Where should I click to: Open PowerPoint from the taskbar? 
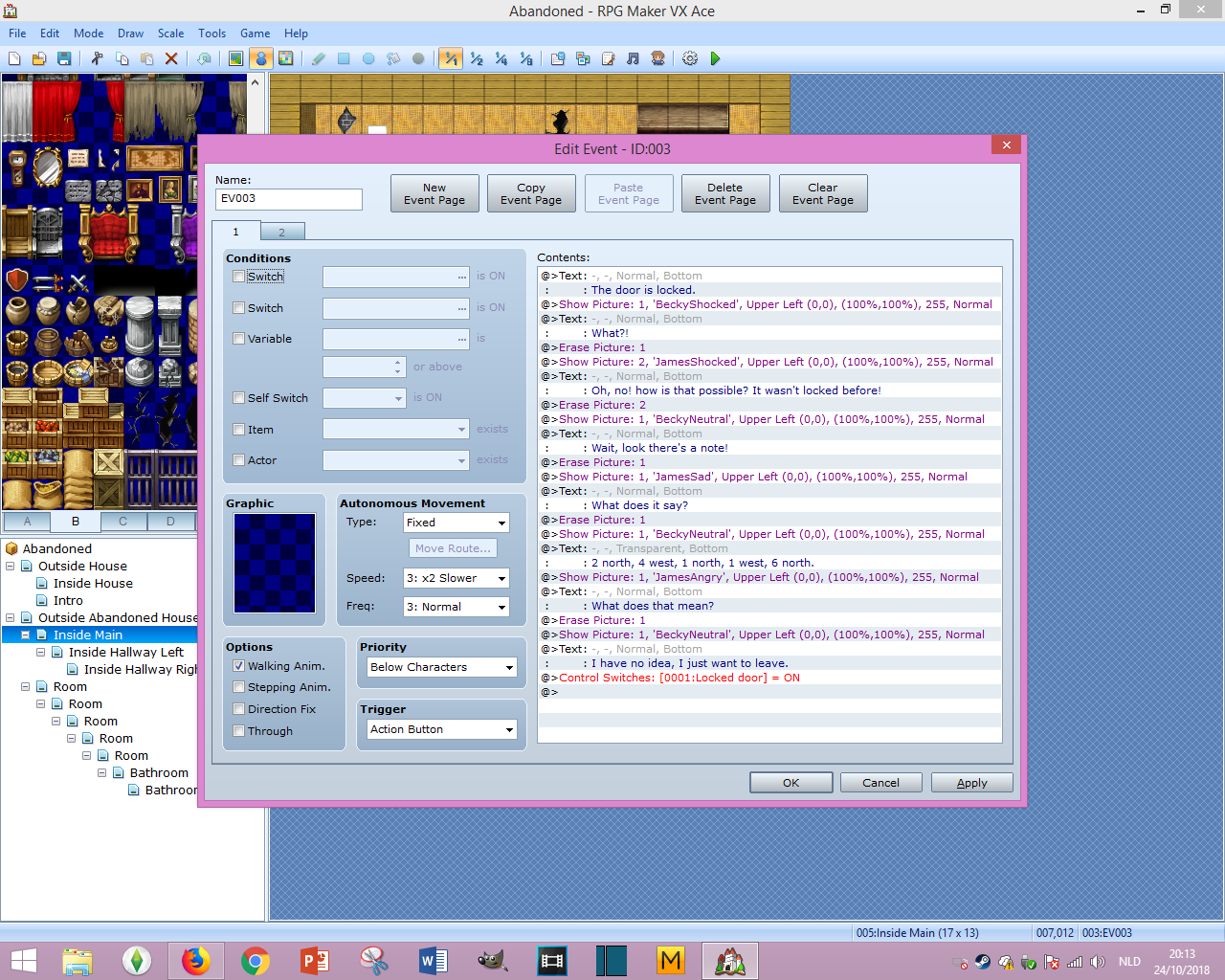(x=315, y=961)
